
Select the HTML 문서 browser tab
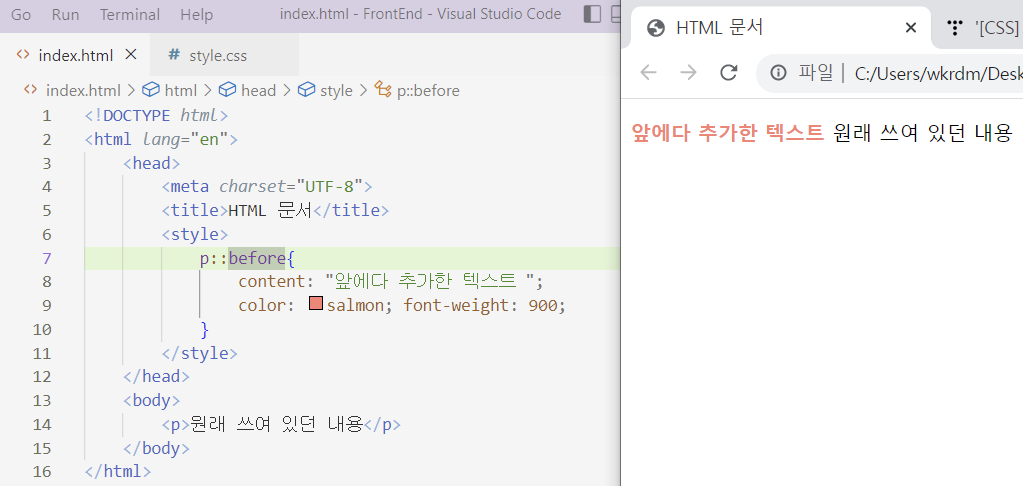782,27
